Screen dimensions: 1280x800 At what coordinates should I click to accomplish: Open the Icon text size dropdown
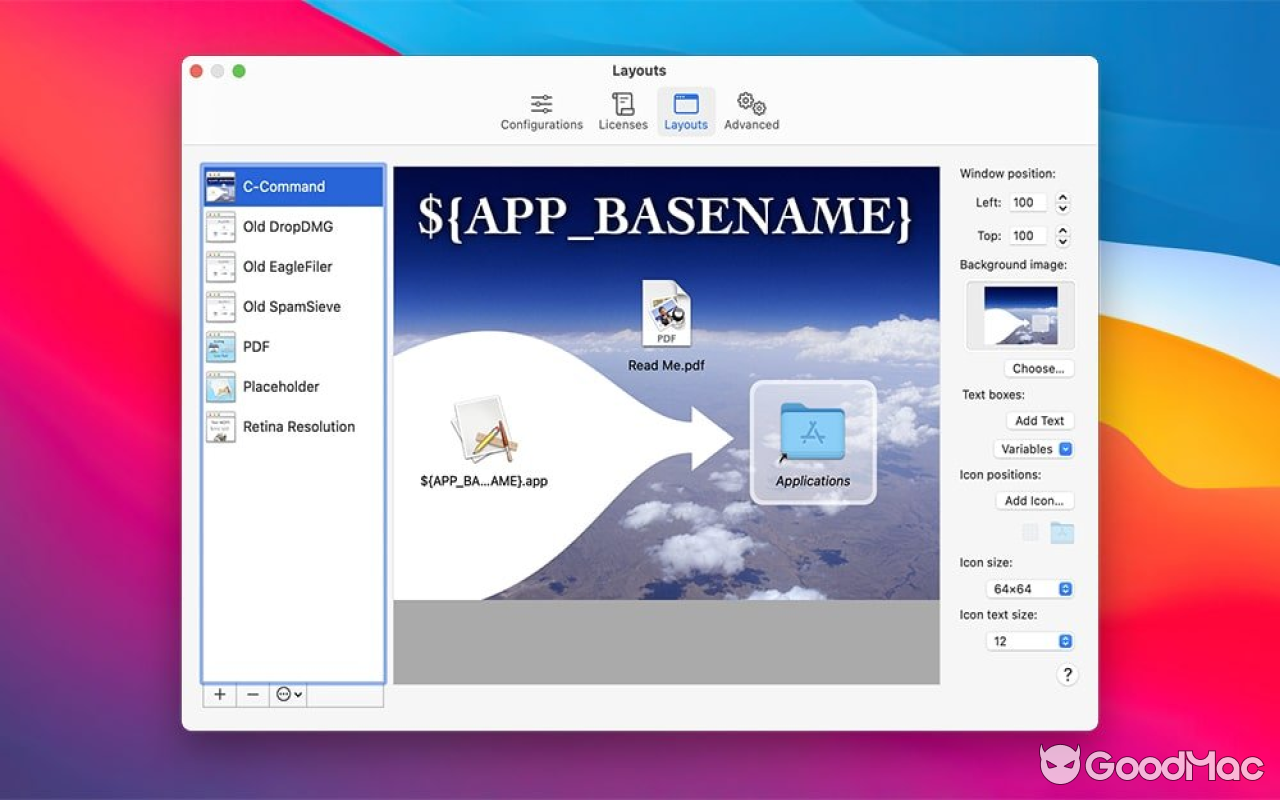1029,641
